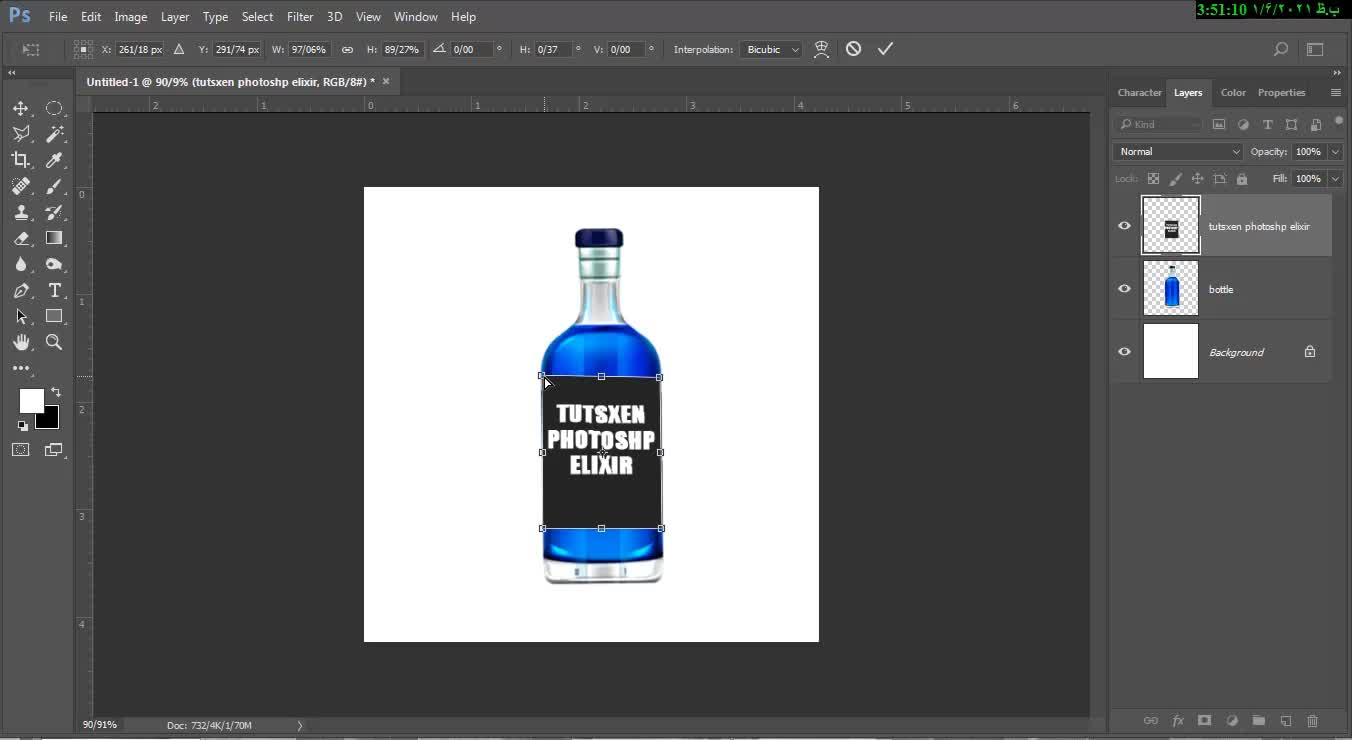Select the Horizontal Type tool
Viewport: 1352px width, 740px height.
[55, 290]
